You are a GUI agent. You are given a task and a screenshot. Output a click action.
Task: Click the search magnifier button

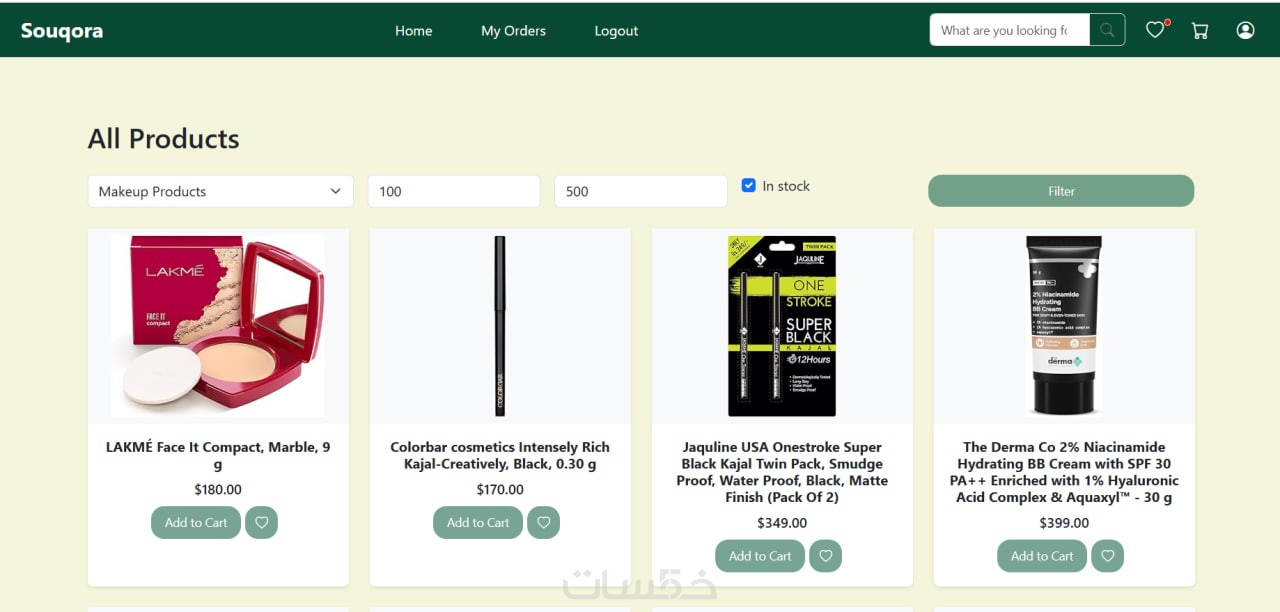pos(1107,30)
